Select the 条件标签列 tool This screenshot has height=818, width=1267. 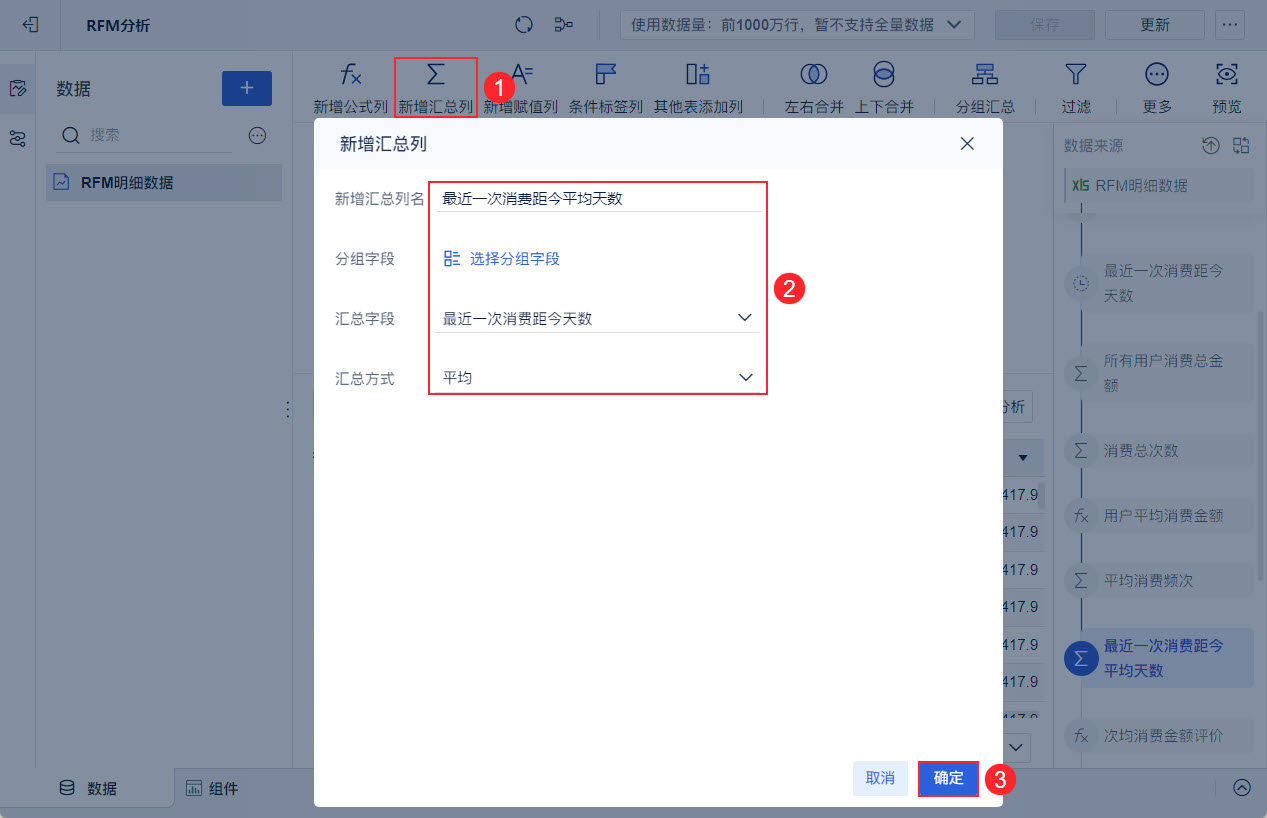click(x=606, y=88)
